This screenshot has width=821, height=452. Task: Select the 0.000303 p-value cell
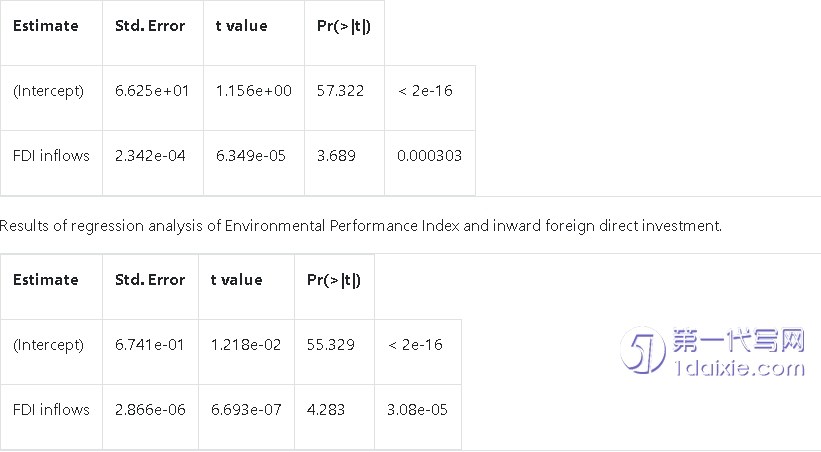(x=429, y=156)
